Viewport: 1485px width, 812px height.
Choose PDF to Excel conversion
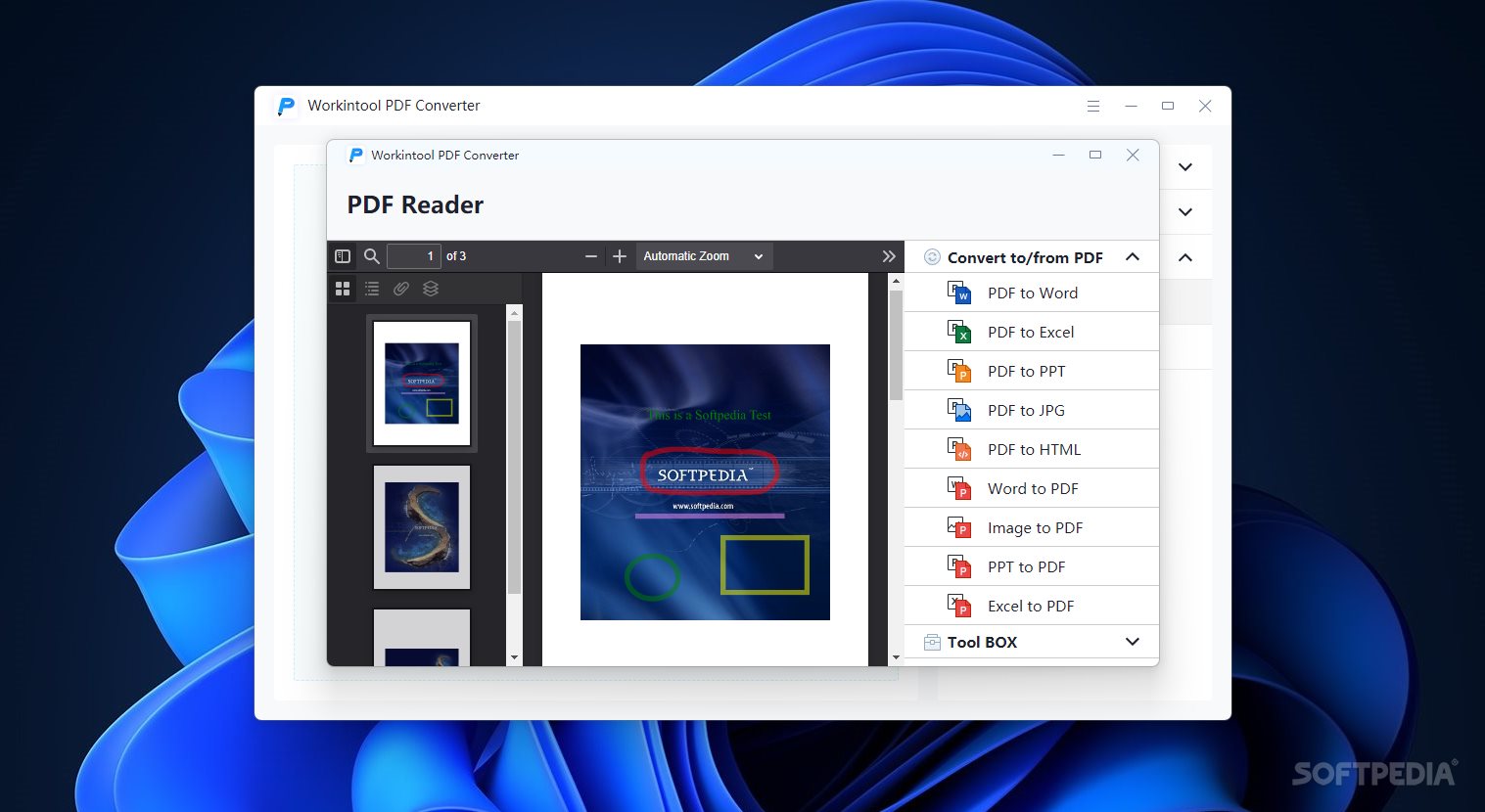tap(1032, 332)
